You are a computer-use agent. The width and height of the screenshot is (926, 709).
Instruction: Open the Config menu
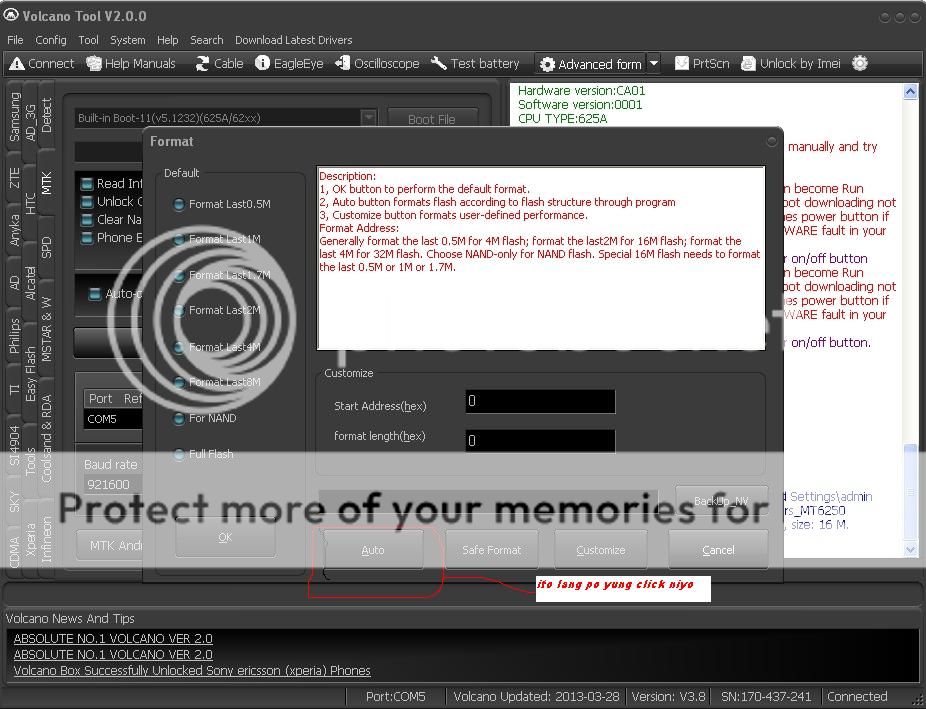50,40
